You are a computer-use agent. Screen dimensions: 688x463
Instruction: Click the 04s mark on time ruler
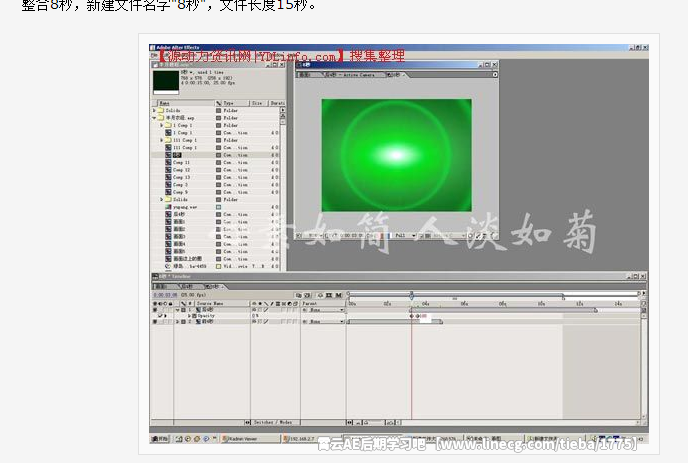426,304
